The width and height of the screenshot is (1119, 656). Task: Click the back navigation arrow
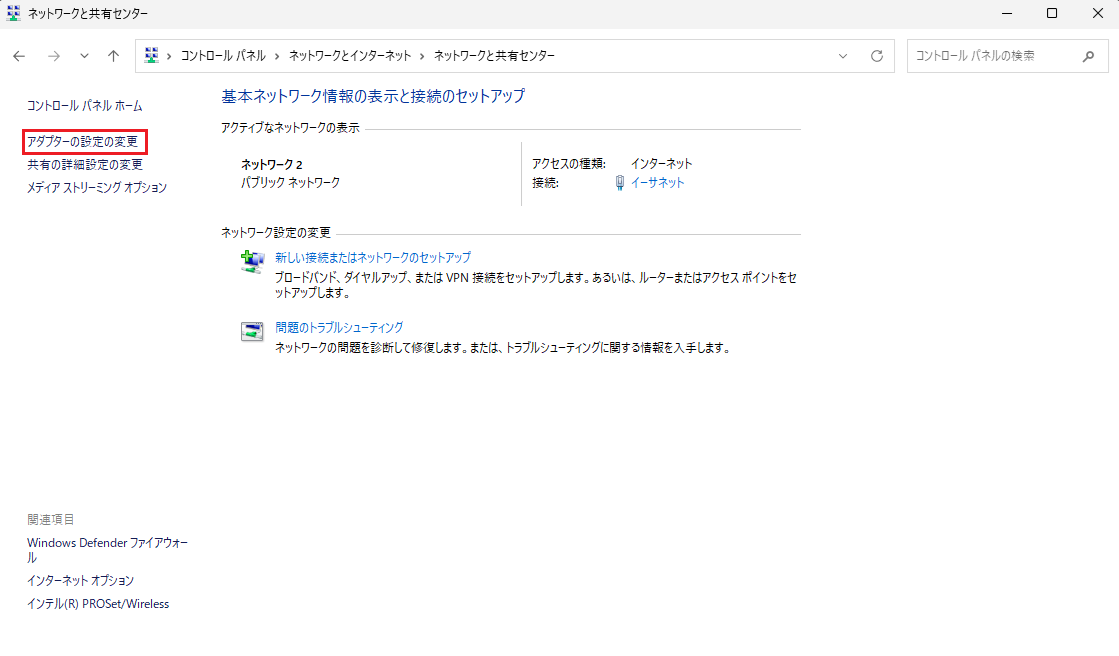point(19,56)
